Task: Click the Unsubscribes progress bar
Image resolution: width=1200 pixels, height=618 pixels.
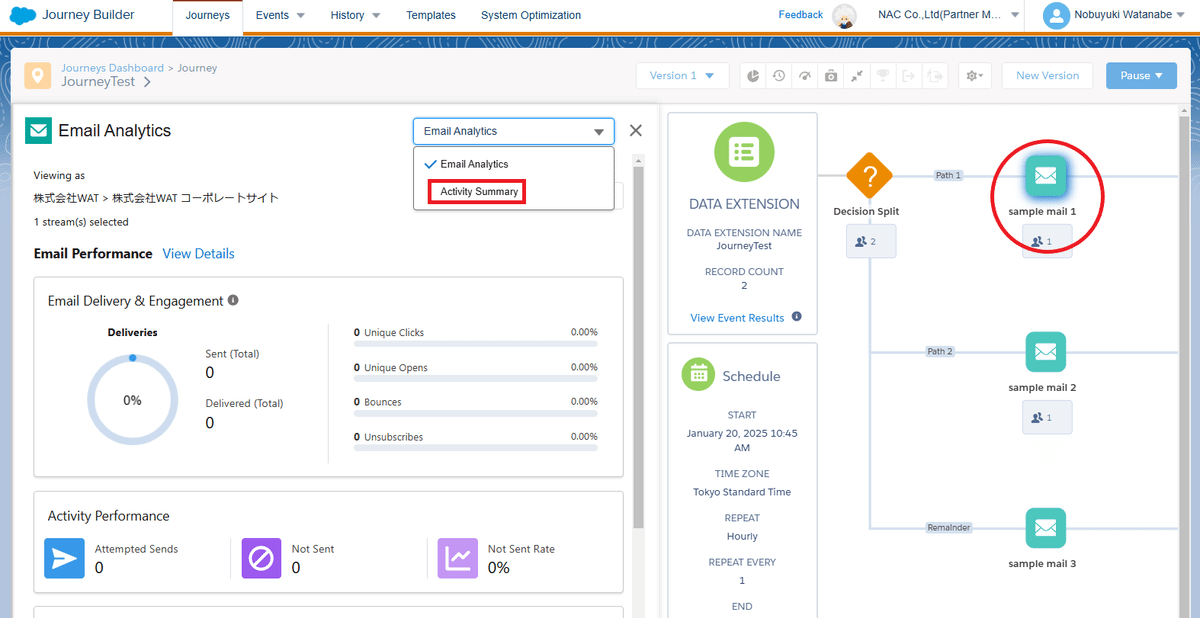Action: click(x=476, y=449)
